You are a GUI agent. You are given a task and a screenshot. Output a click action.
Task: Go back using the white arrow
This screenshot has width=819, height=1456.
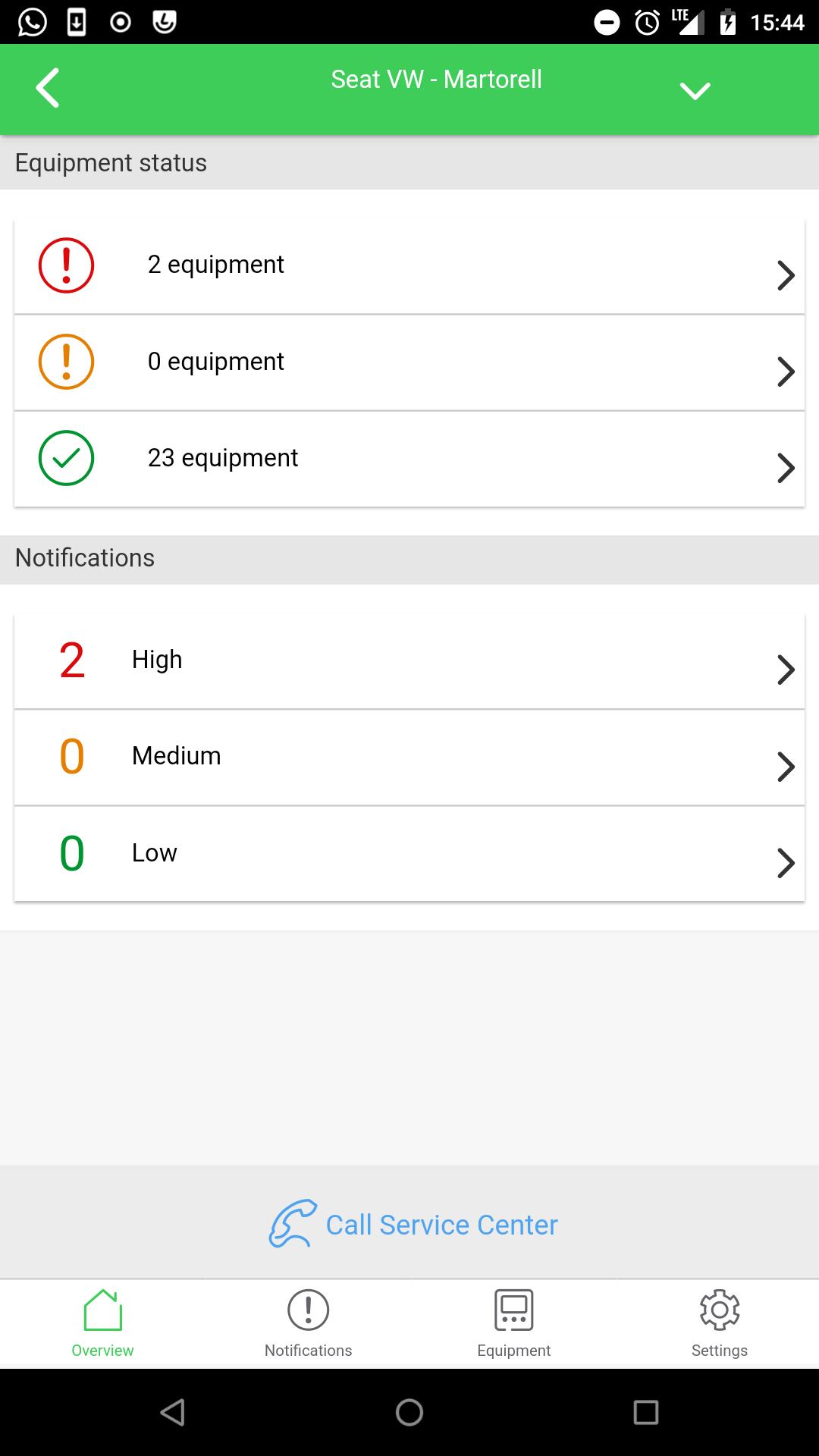[x=48, y=88]
